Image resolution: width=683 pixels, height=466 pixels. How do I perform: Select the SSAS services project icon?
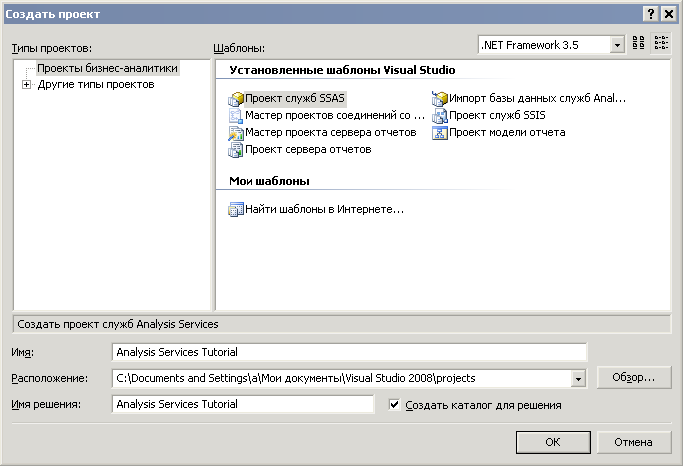tap(236, 99)
